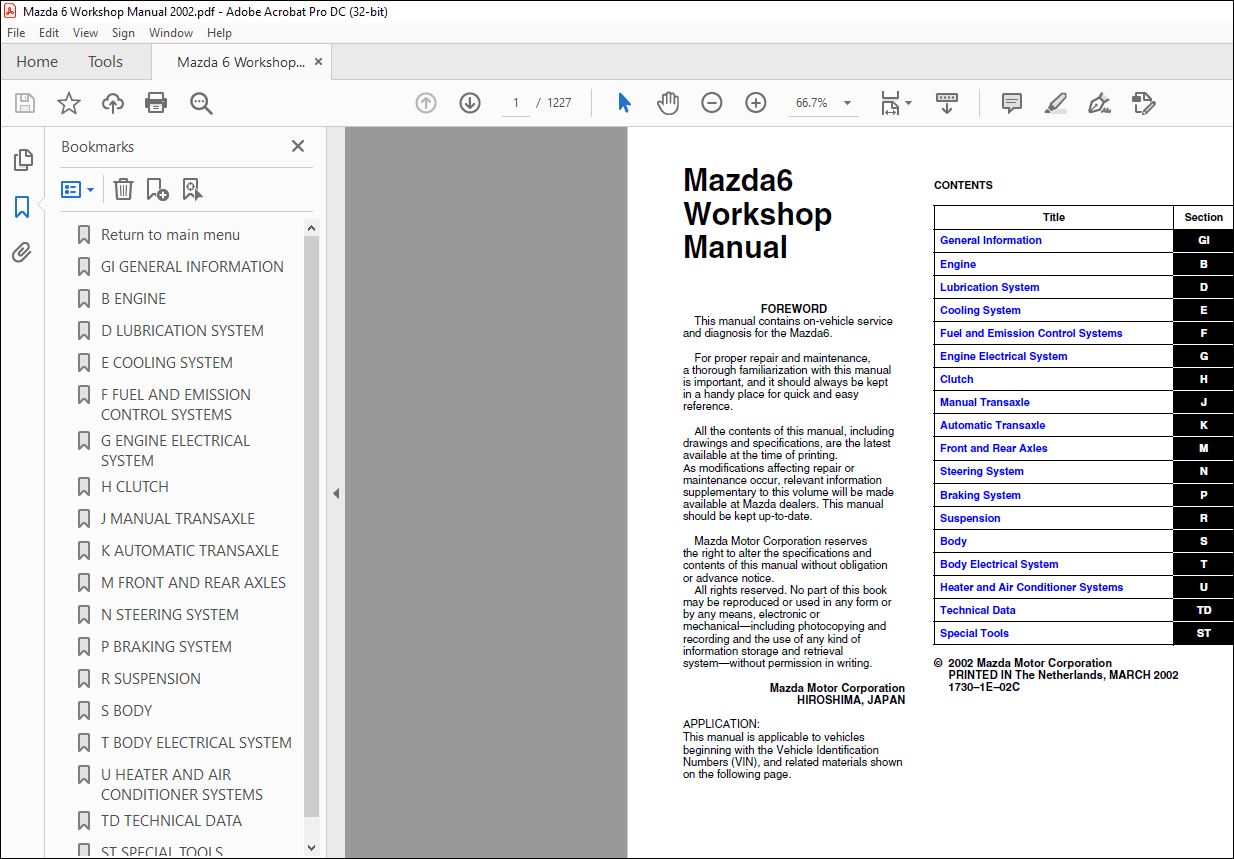Open the Find text magnifier
Viewport: 1234px width, 859px height.
201,103
